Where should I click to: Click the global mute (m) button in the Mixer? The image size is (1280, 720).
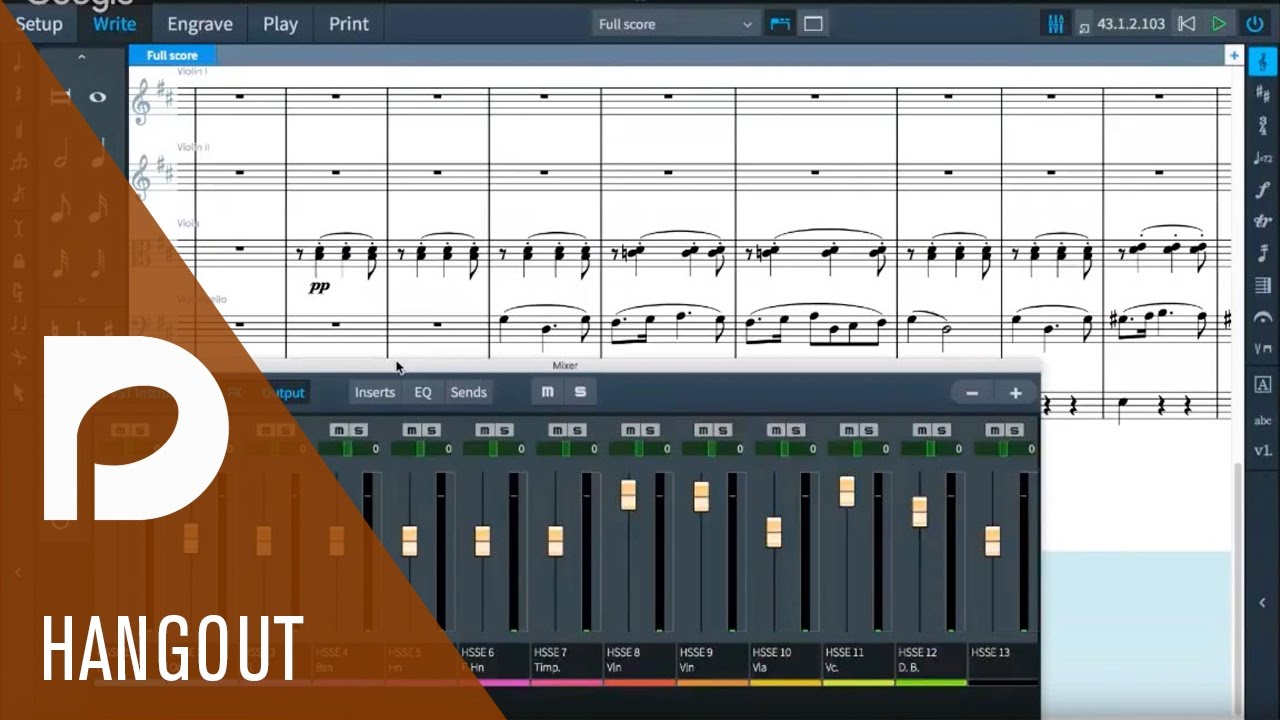pos(547,392)
